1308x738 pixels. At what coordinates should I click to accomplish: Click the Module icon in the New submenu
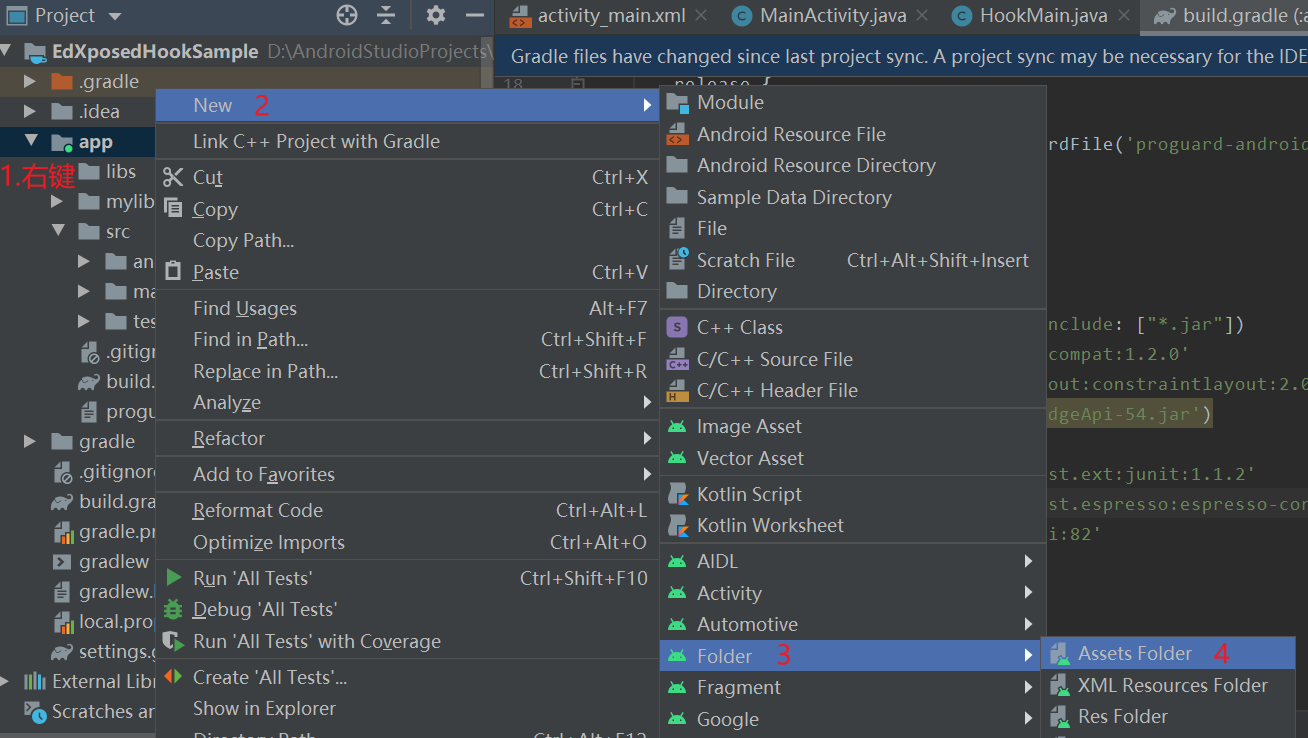[678, 102]
